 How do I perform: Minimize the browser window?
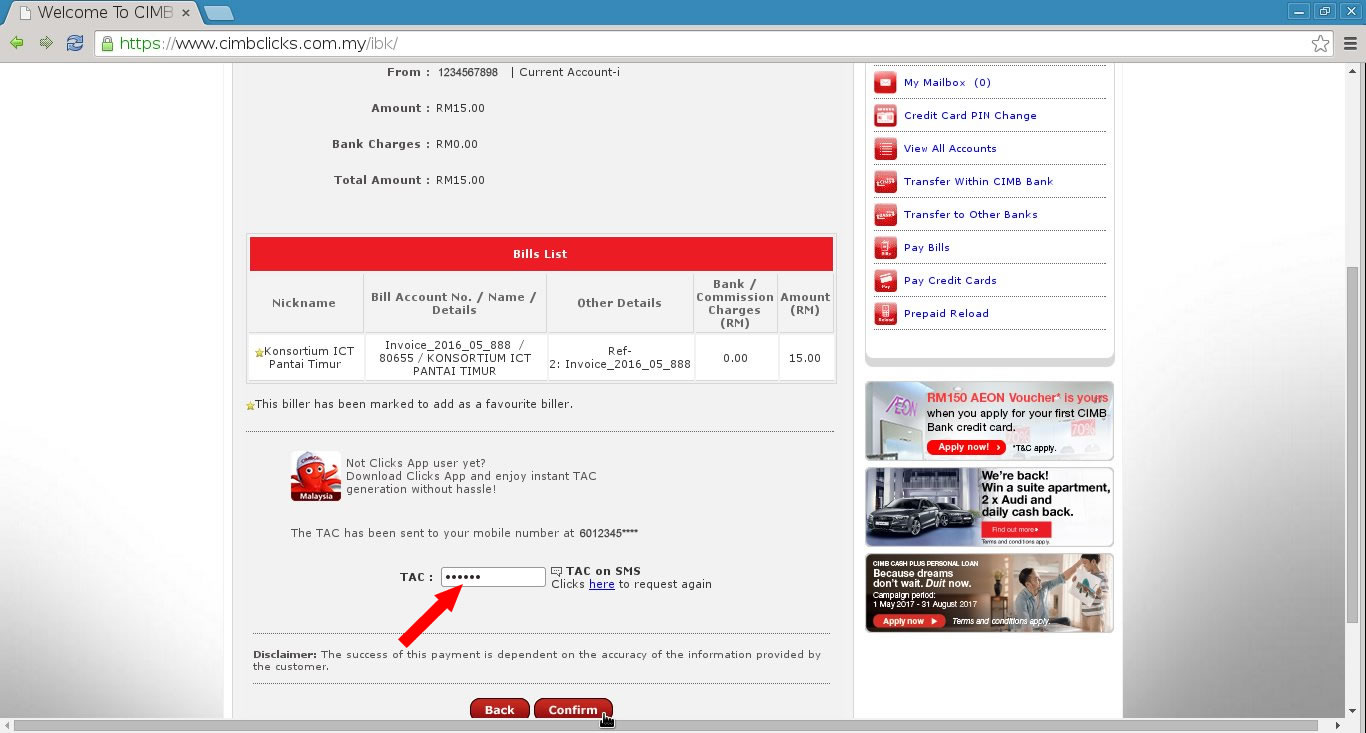click(x=1299, y=11)
